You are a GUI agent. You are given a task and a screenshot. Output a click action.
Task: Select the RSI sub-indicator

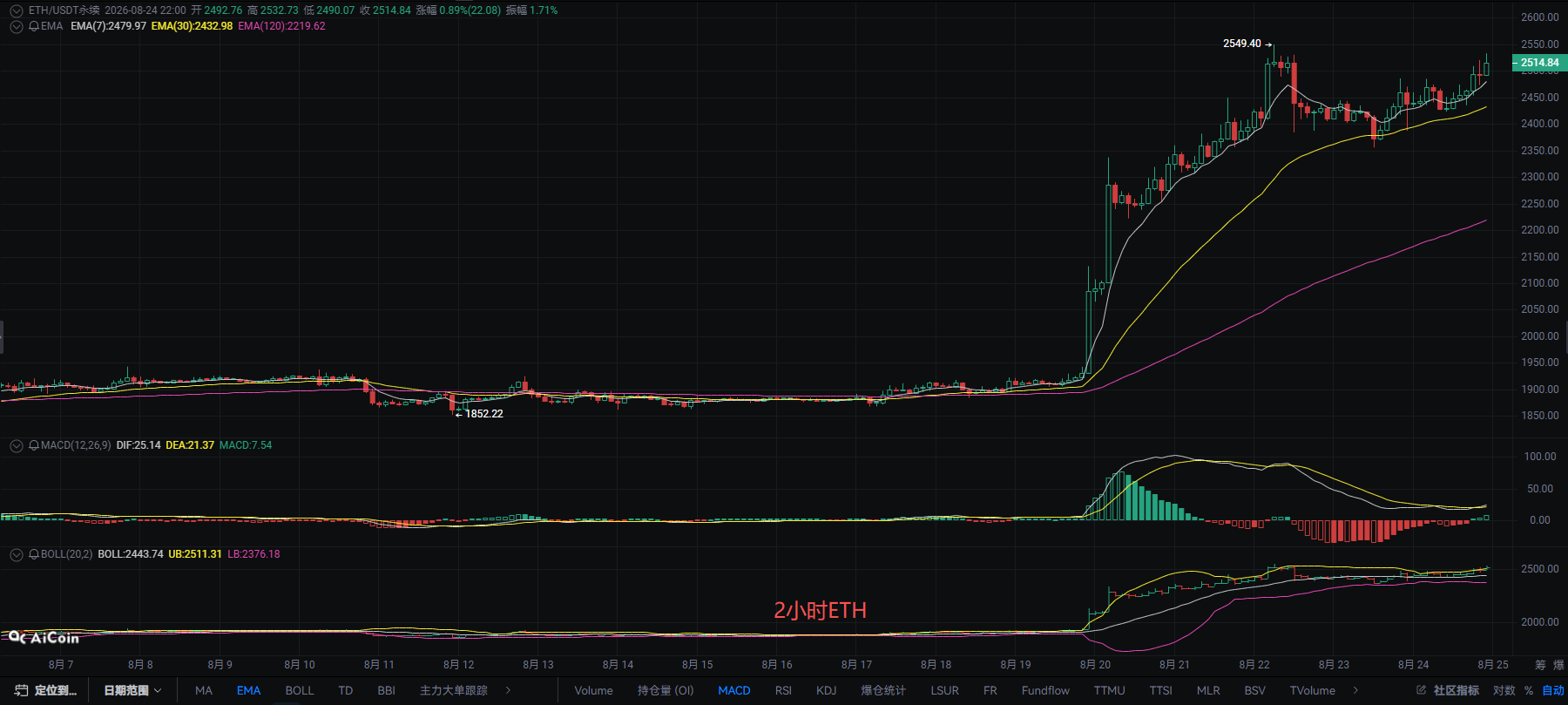[x=783, y=690]
